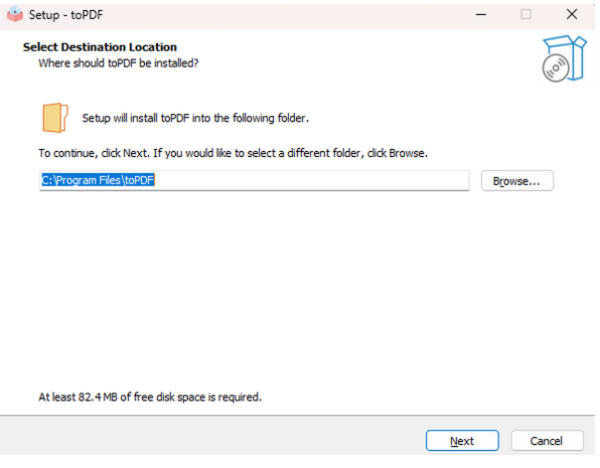Open the Browse folder dialog
Viewport: 600px width, 468px height.
517,181
